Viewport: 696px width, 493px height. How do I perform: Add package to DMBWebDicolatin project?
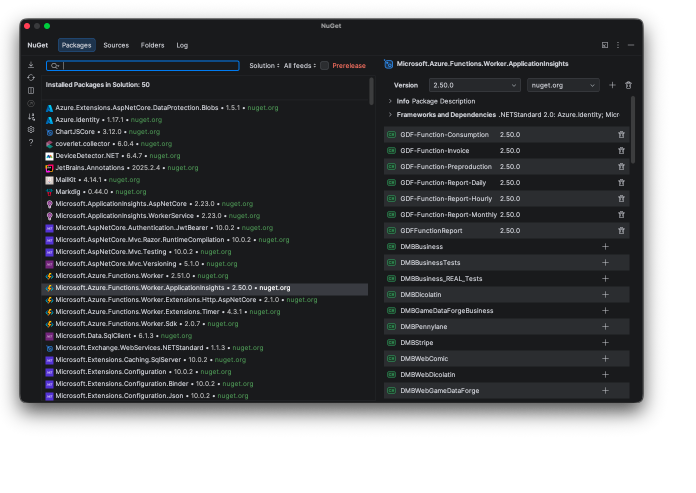point(605,374)
